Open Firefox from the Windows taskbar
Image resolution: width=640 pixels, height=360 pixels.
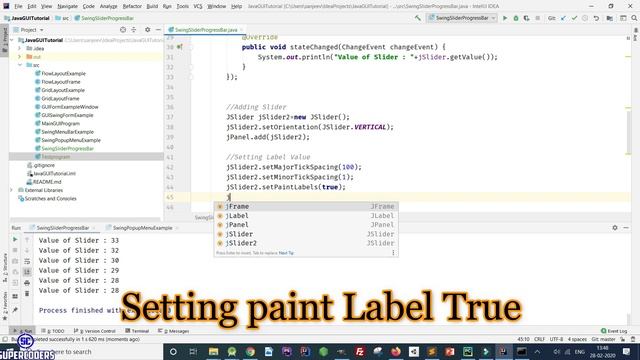(396, 351)
